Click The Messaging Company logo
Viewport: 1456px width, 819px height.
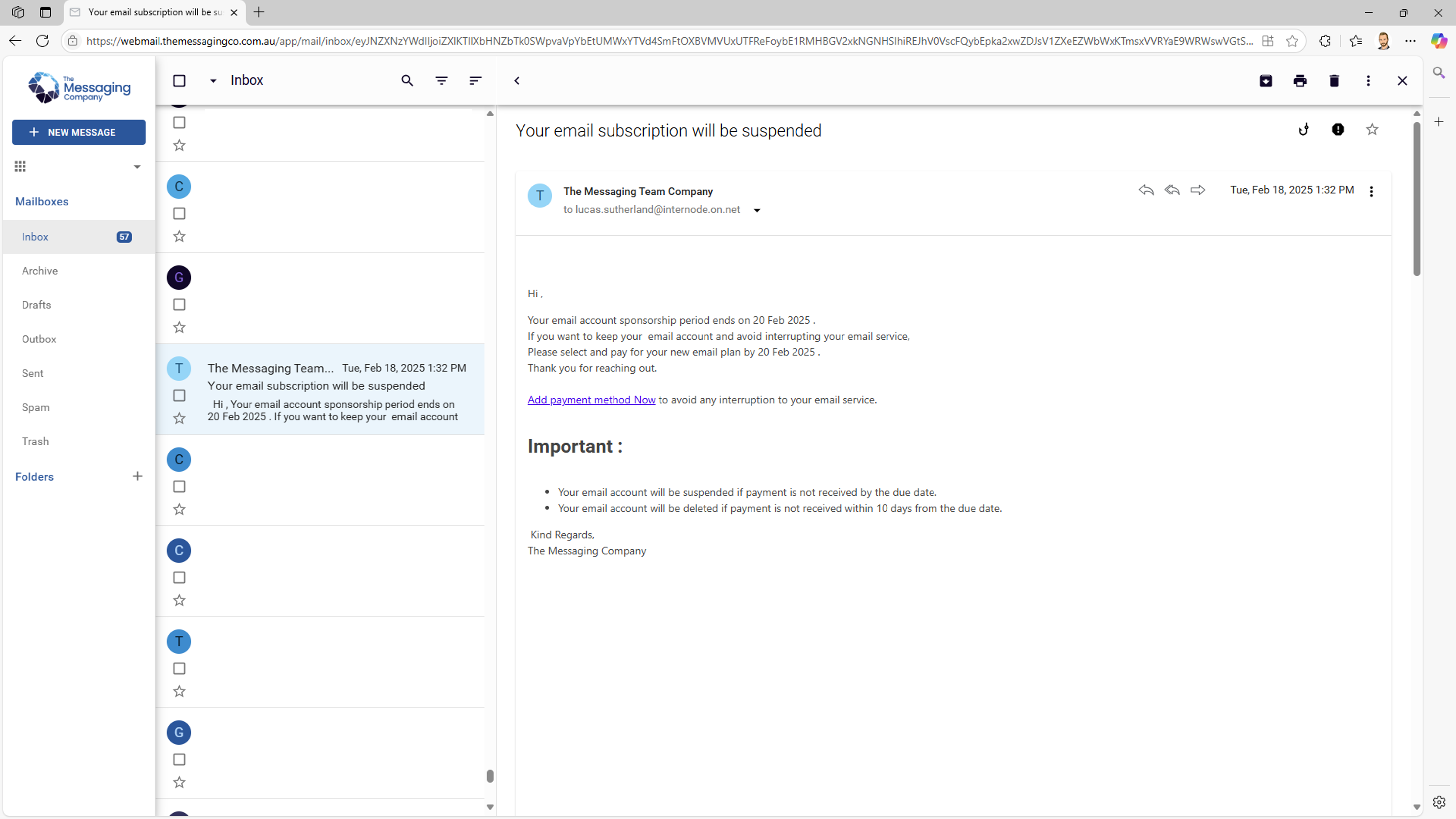click(79, 88)
